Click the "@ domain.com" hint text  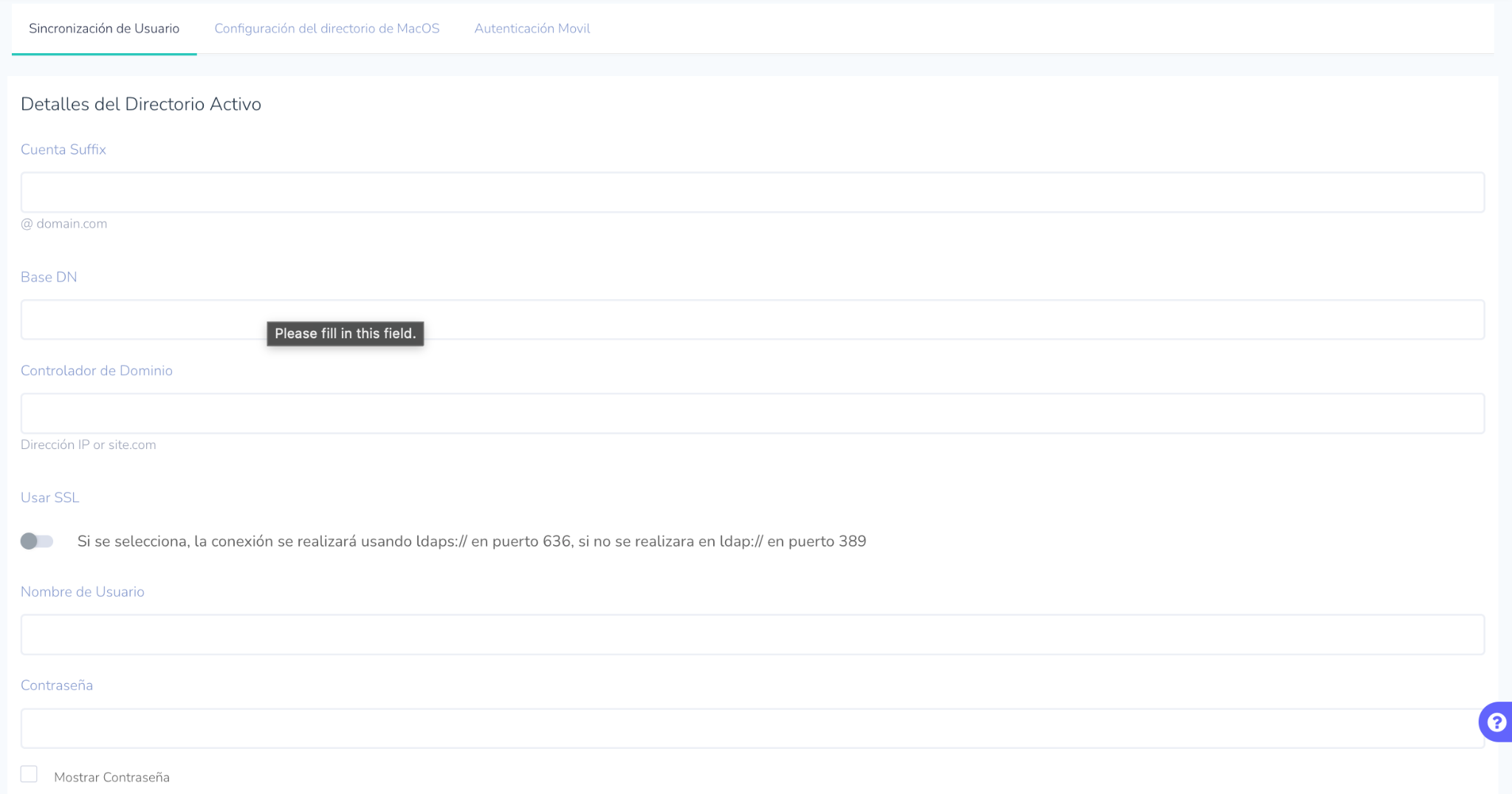64,224
